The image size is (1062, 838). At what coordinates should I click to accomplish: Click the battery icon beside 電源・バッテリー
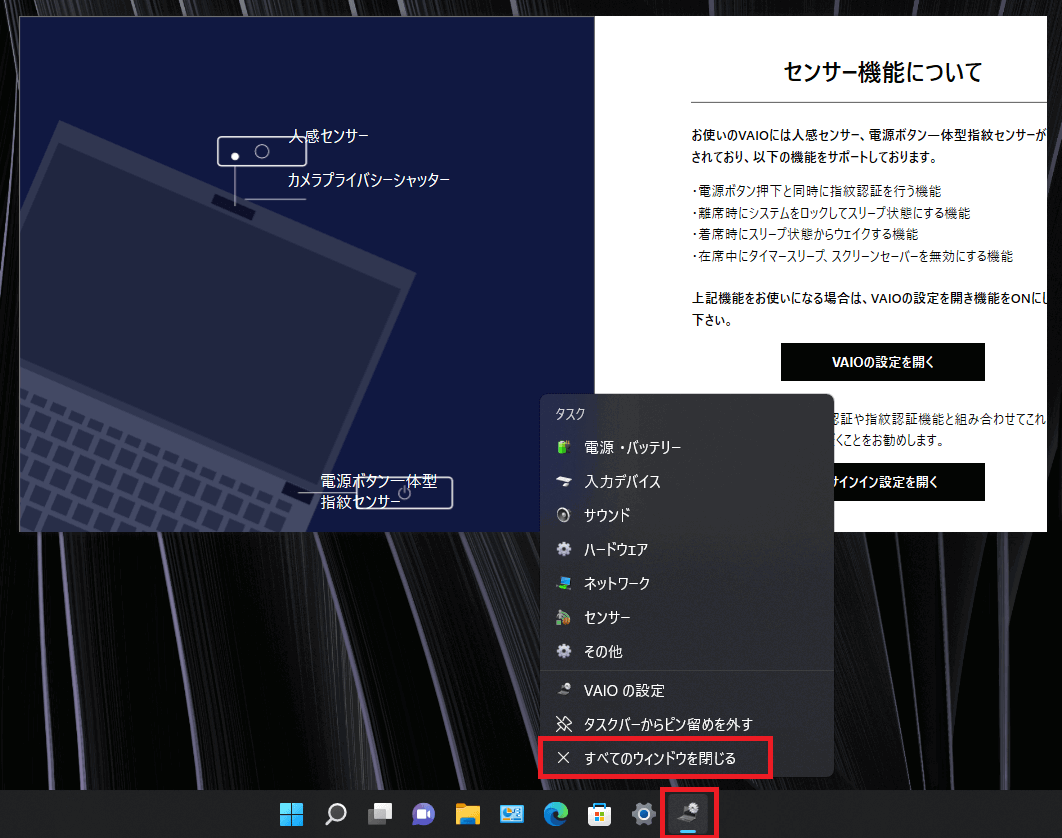(x=564, y=447)
